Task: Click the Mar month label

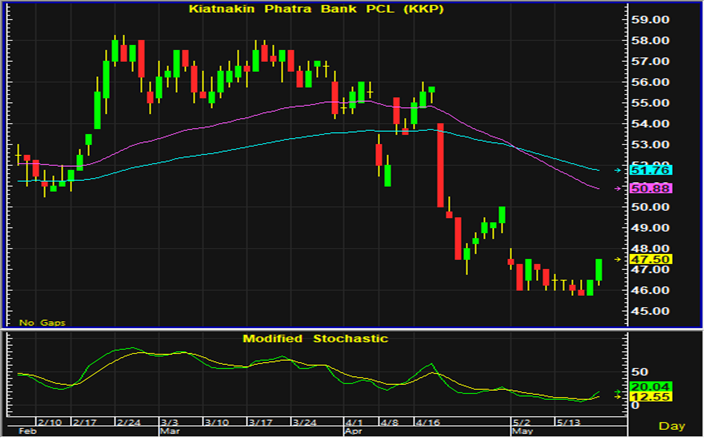Action: (170, 431)
